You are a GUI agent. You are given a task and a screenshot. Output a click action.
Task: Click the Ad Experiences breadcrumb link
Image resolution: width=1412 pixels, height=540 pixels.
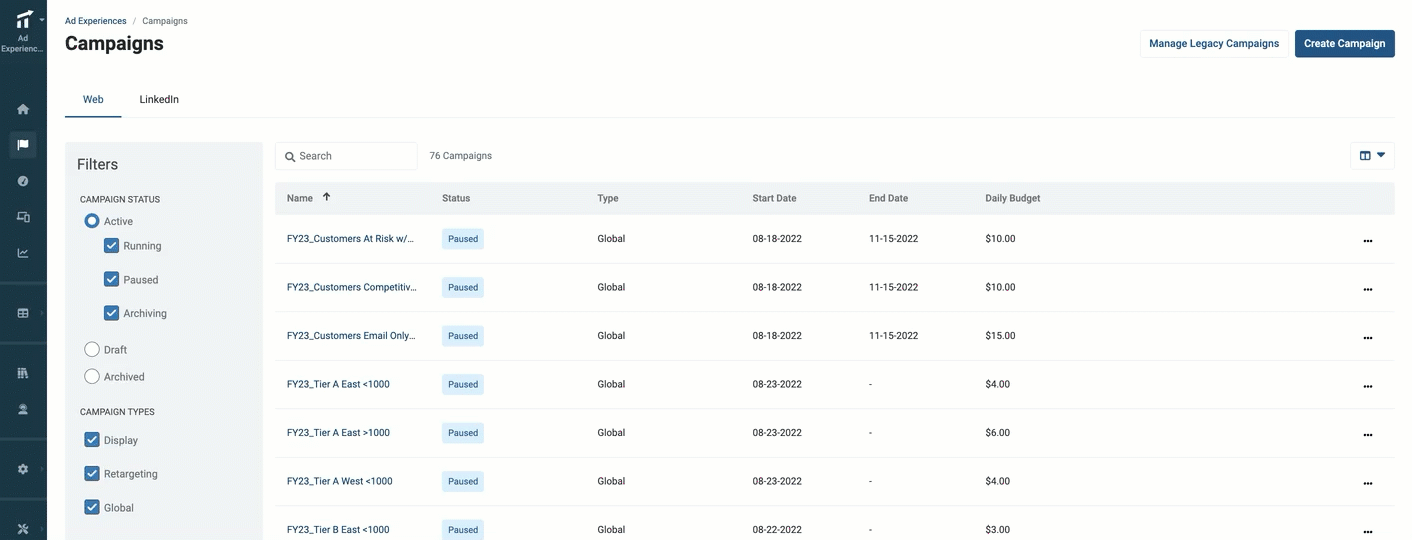(96, 21)
